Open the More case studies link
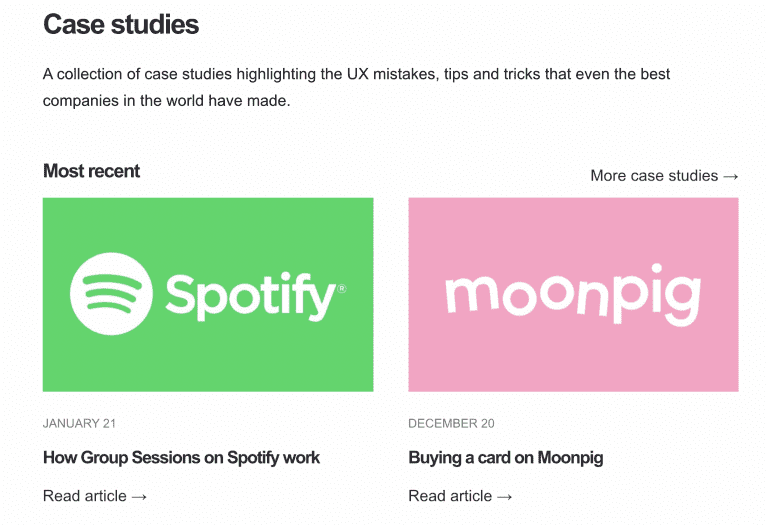The height and width of the screenshot is (525, 768). tap(664, 175)
